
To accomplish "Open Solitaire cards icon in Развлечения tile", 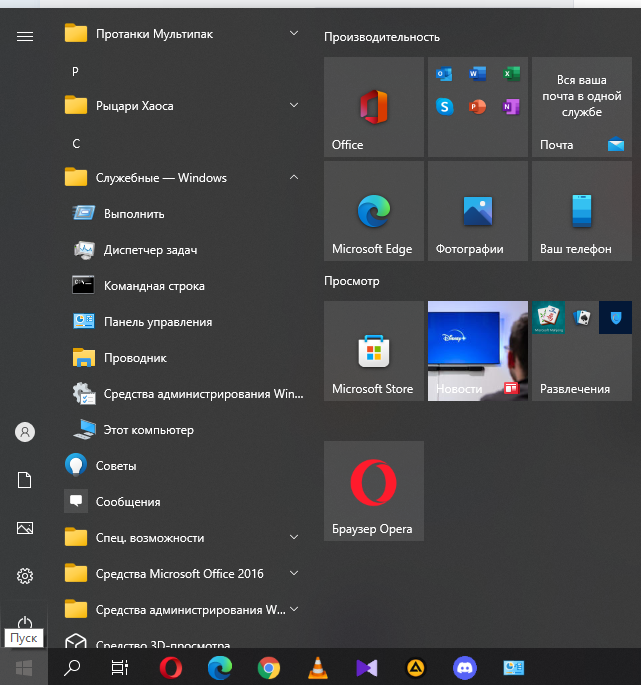I will (x=582, y=318).
